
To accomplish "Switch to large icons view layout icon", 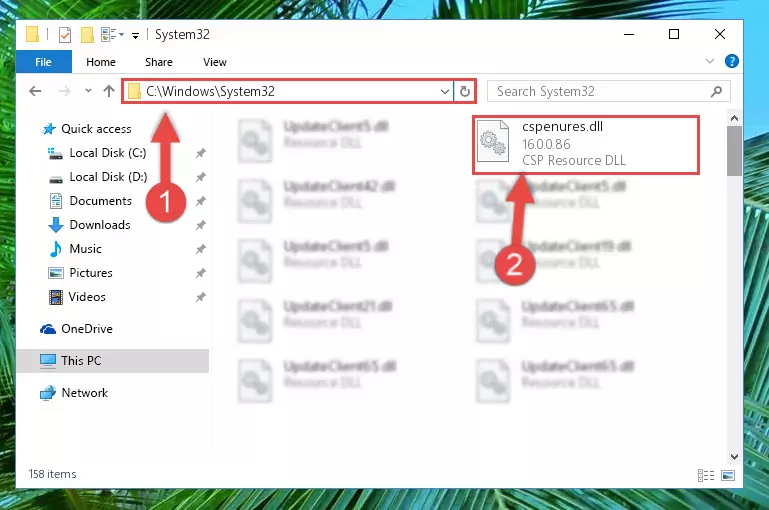I will click(728, 475).
